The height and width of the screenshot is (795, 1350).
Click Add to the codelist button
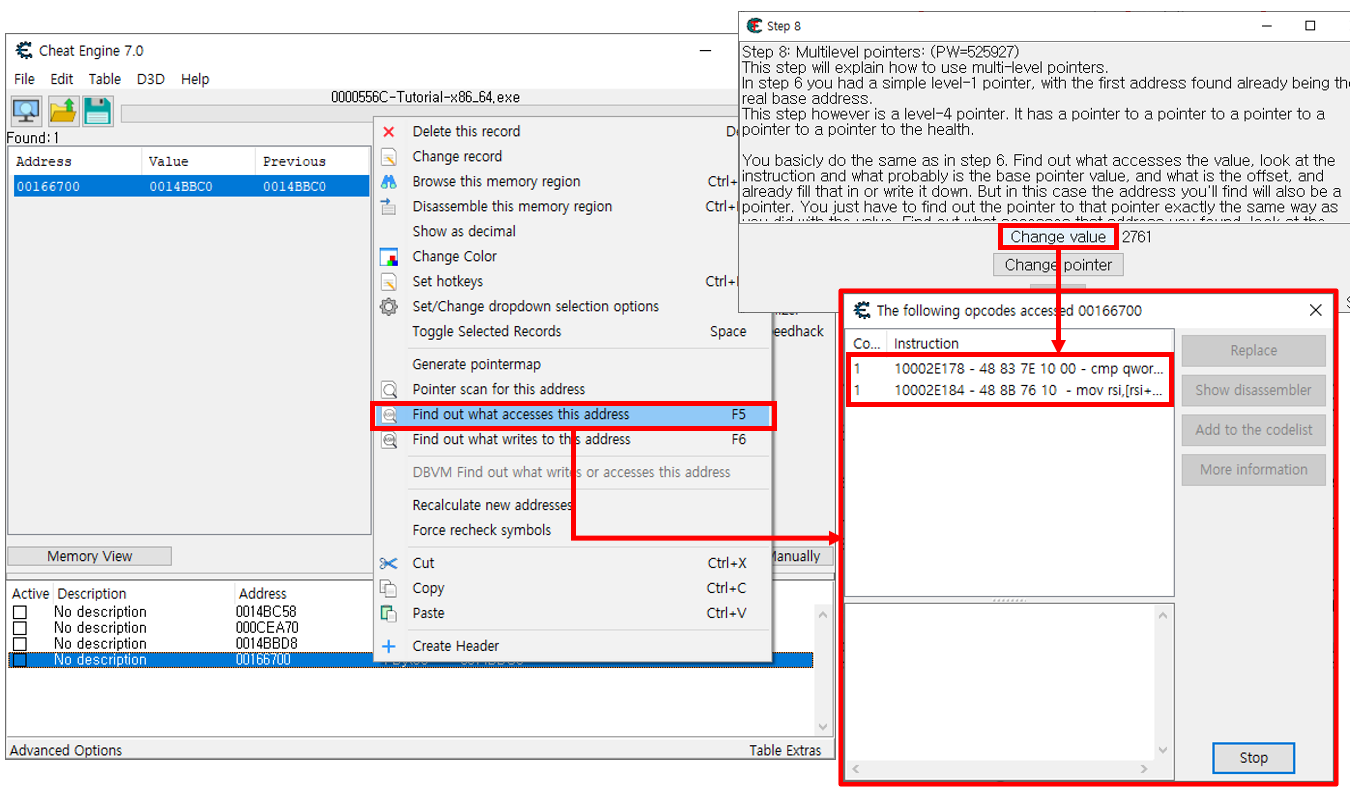tap(1253, 430)
